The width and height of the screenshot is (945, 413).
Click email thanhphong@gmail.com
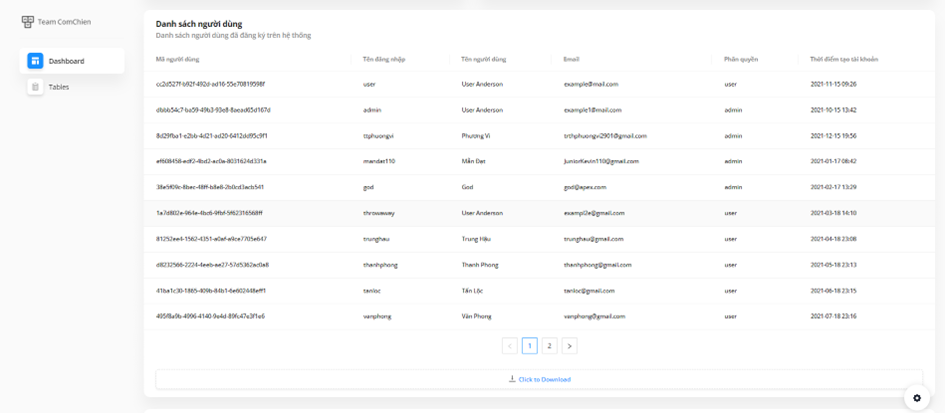[597, 265]
